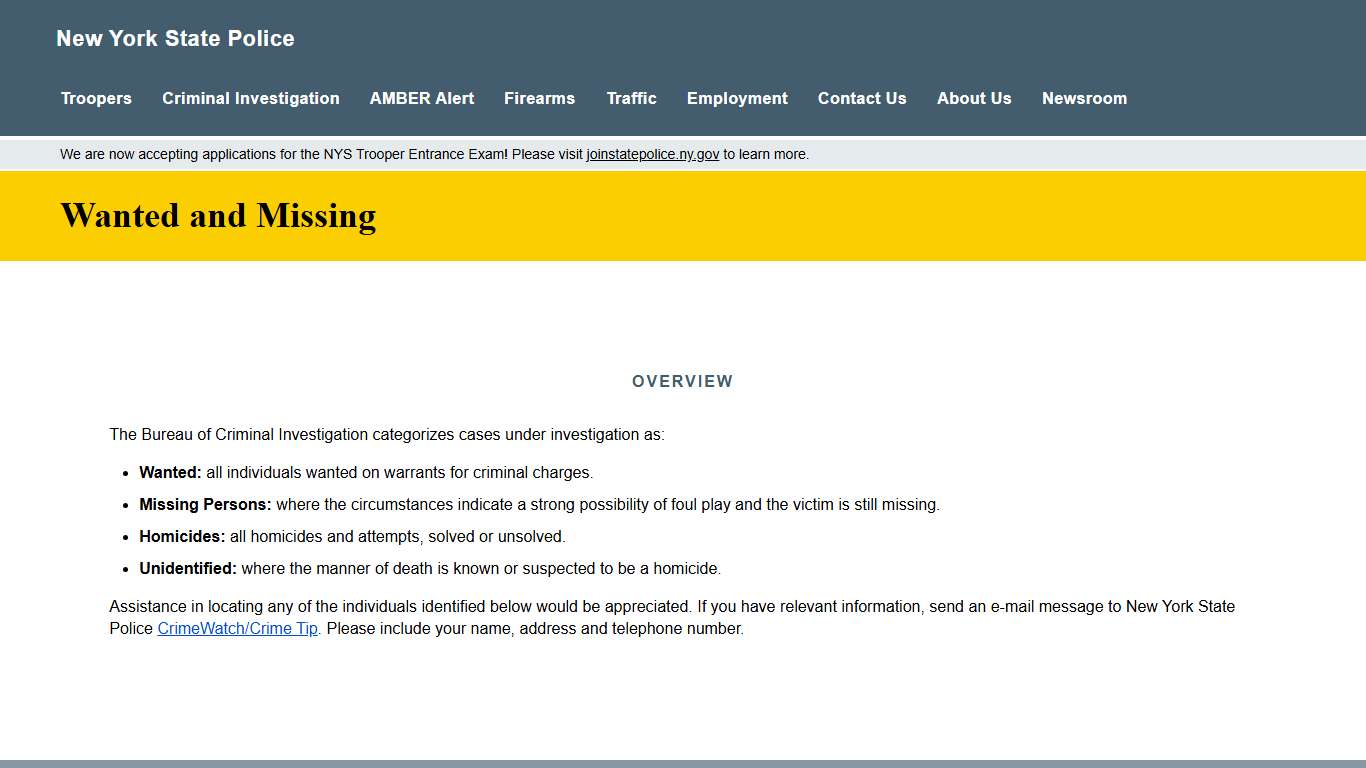The image size is (1366, 768).
Task: Follow the joinstatepolice.ny.gov link
Action: [652, 154]
